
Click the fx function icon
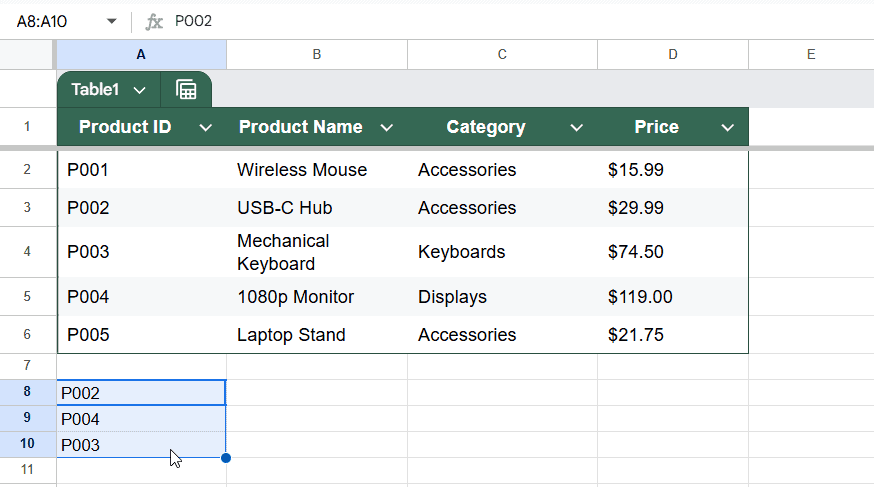tap(154, 22)
